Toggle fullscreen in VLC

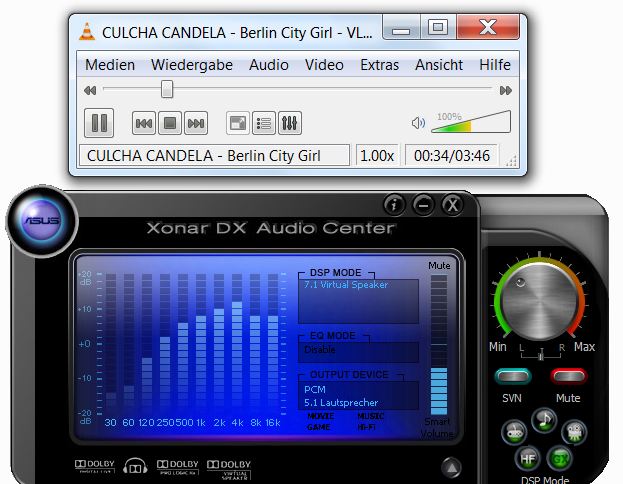pos(238,123)
